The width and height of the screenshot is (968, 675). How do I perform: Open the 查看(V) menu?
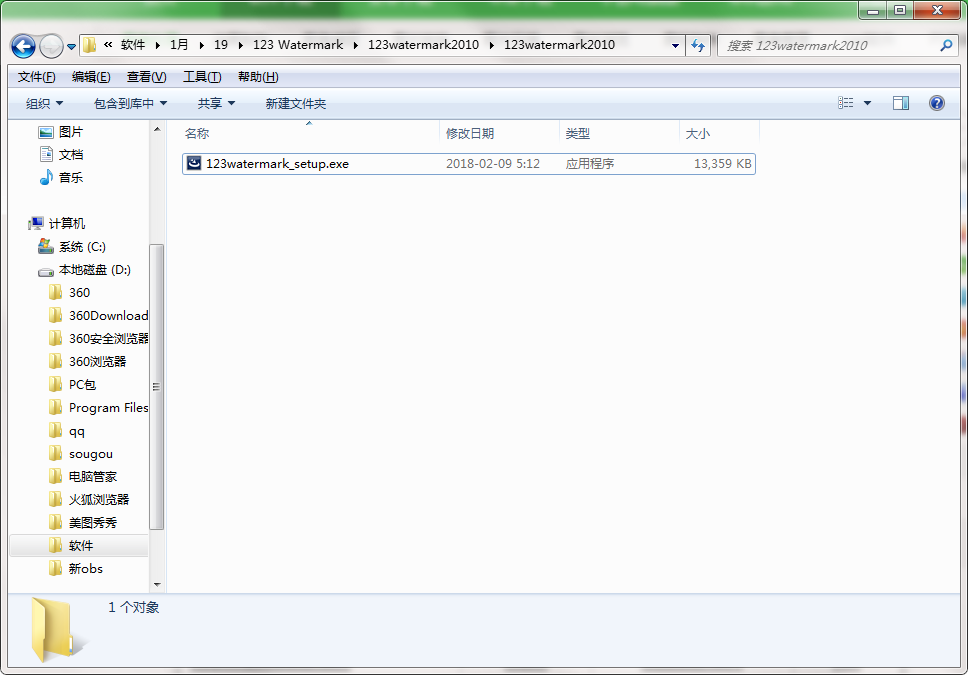click(146, 77)
